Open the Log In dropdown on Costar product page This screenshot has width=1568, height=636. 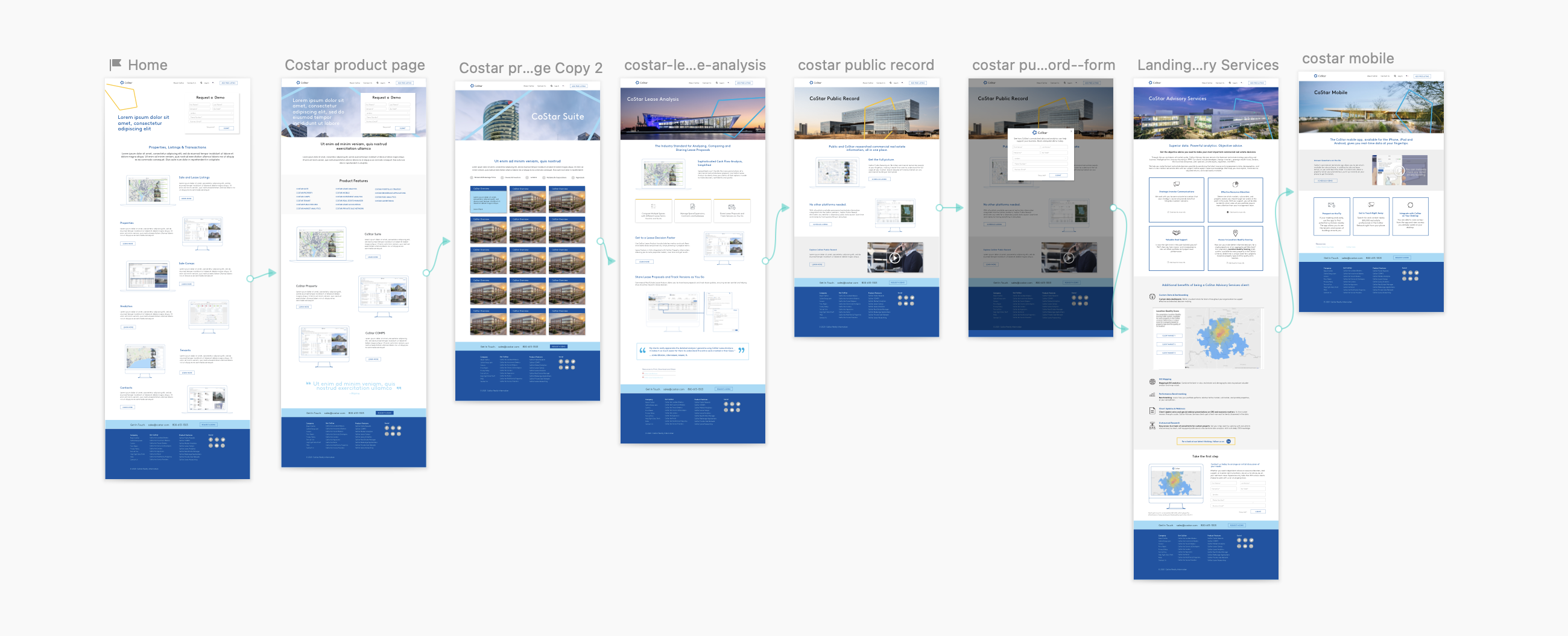click(x=384, y=83)
